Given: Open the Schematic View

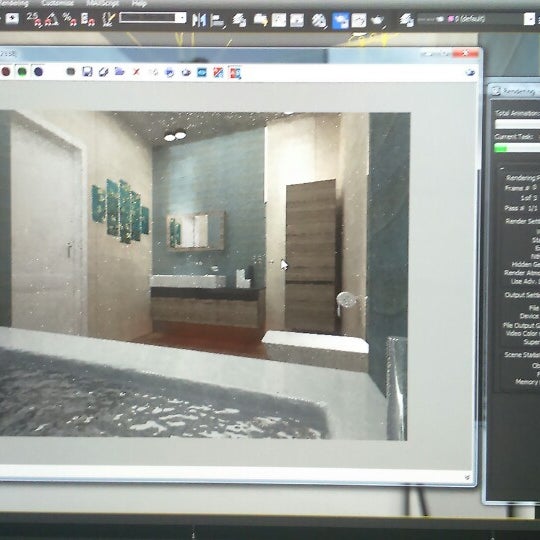Looking at the screenshot, I should 297,20.
